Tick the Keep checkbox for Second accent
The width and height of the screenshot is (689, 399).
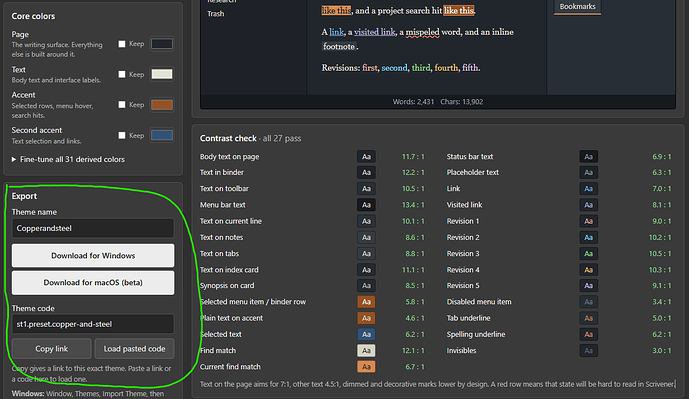pos(122,135)
